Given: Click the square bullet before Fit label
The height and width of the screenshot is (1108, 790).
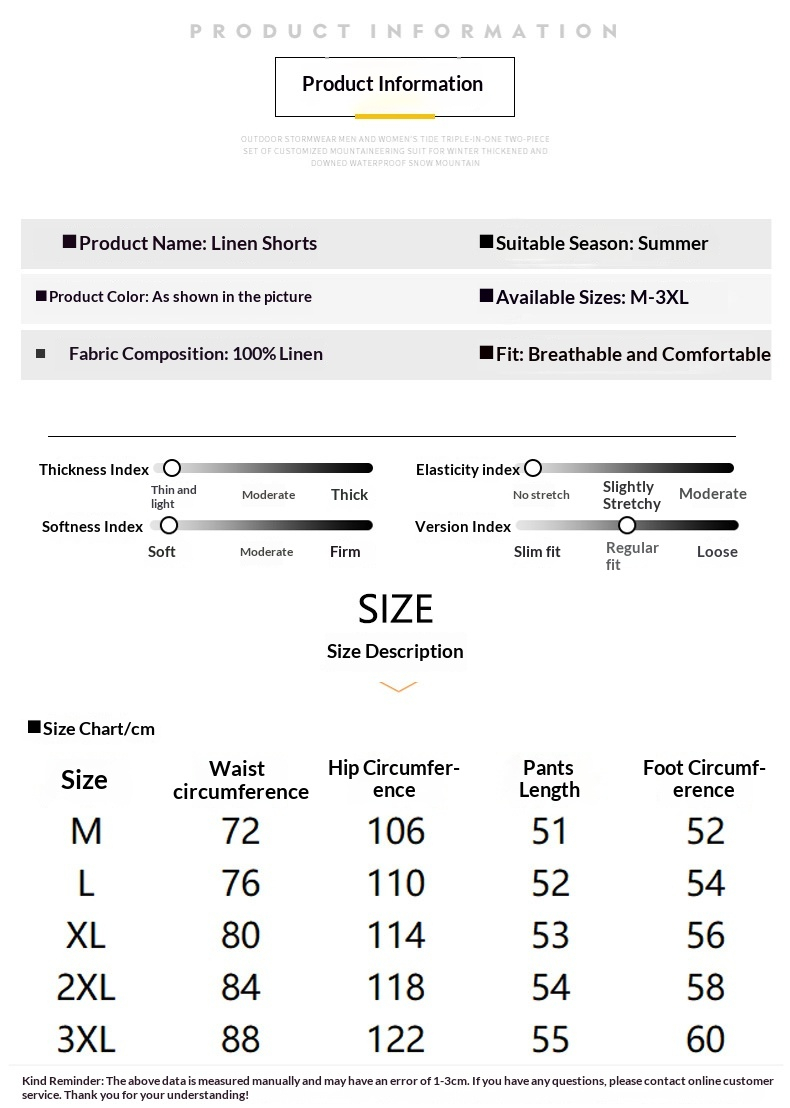Looking at the screenshot, I should 486,353.
